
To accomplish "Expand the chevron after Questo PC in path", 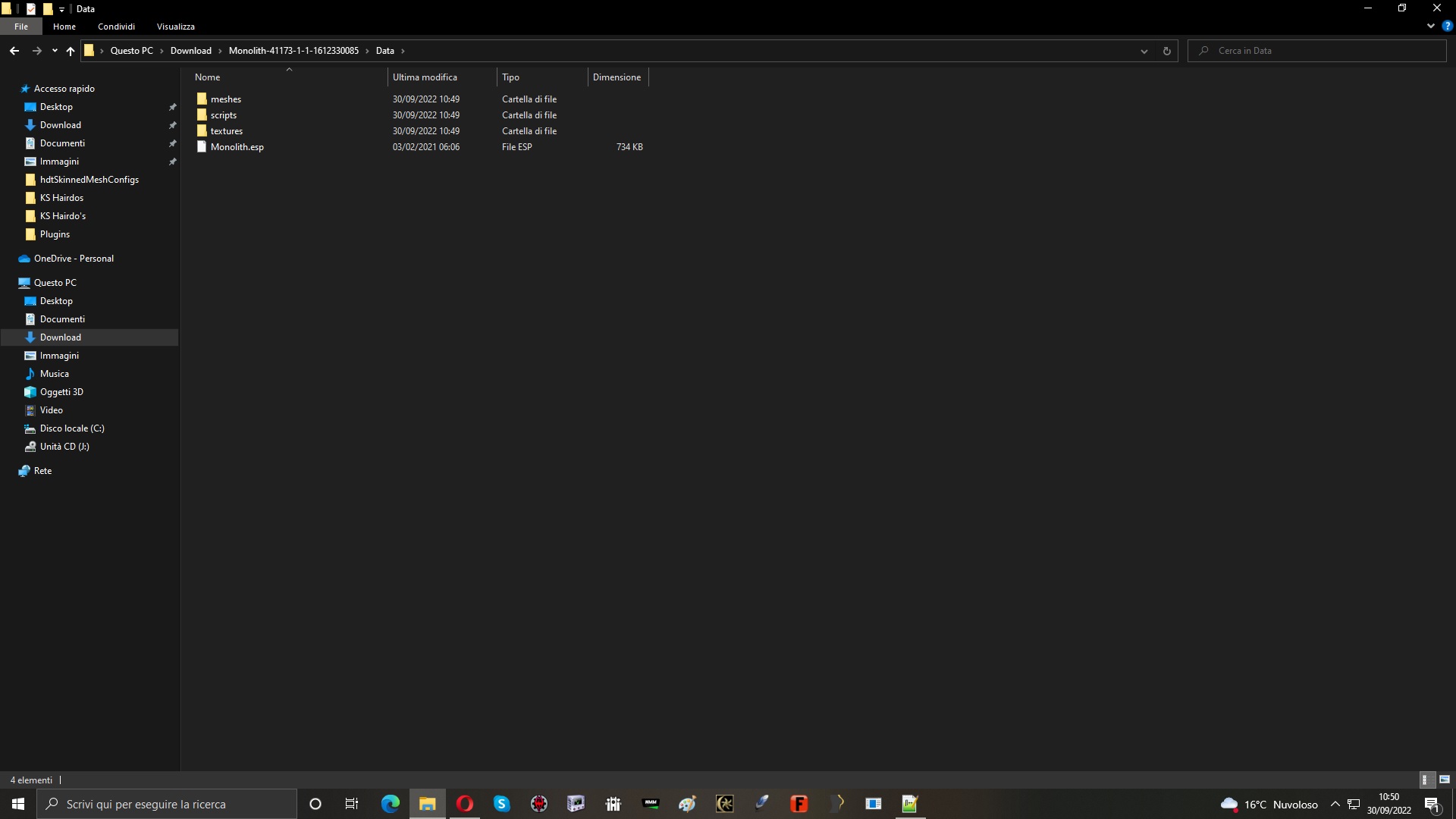I will tap(162, 51).
